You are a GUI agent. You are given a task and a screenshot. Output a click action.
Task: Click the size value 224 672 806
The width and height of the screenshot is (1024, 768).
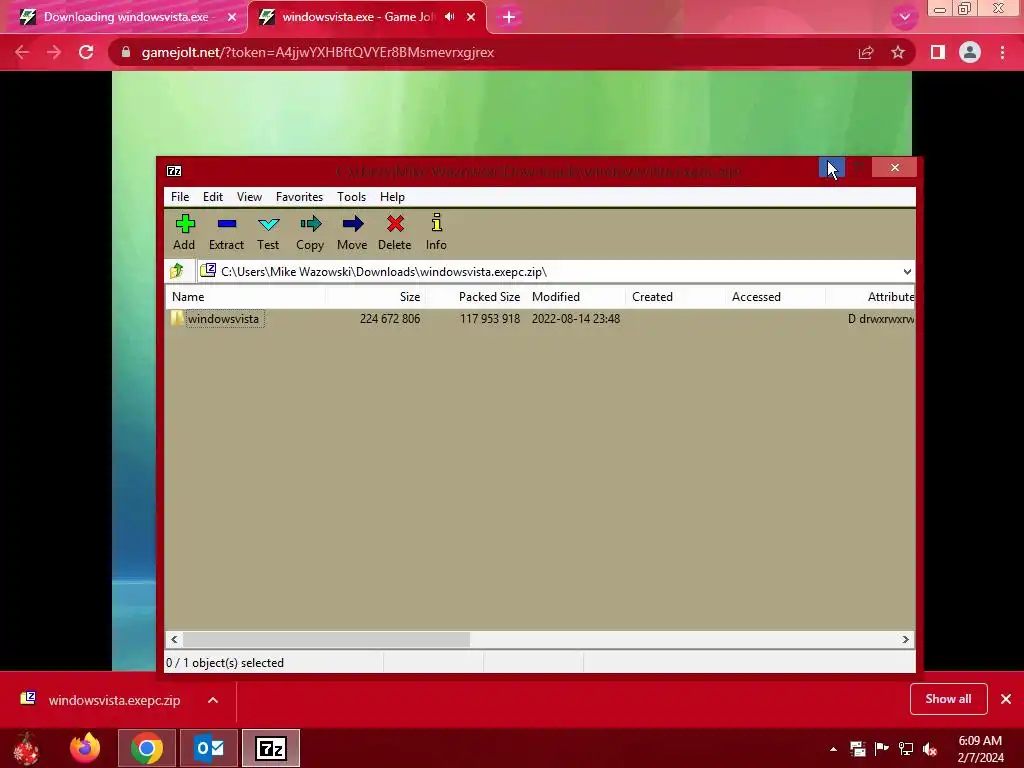[x=390, y=319]
